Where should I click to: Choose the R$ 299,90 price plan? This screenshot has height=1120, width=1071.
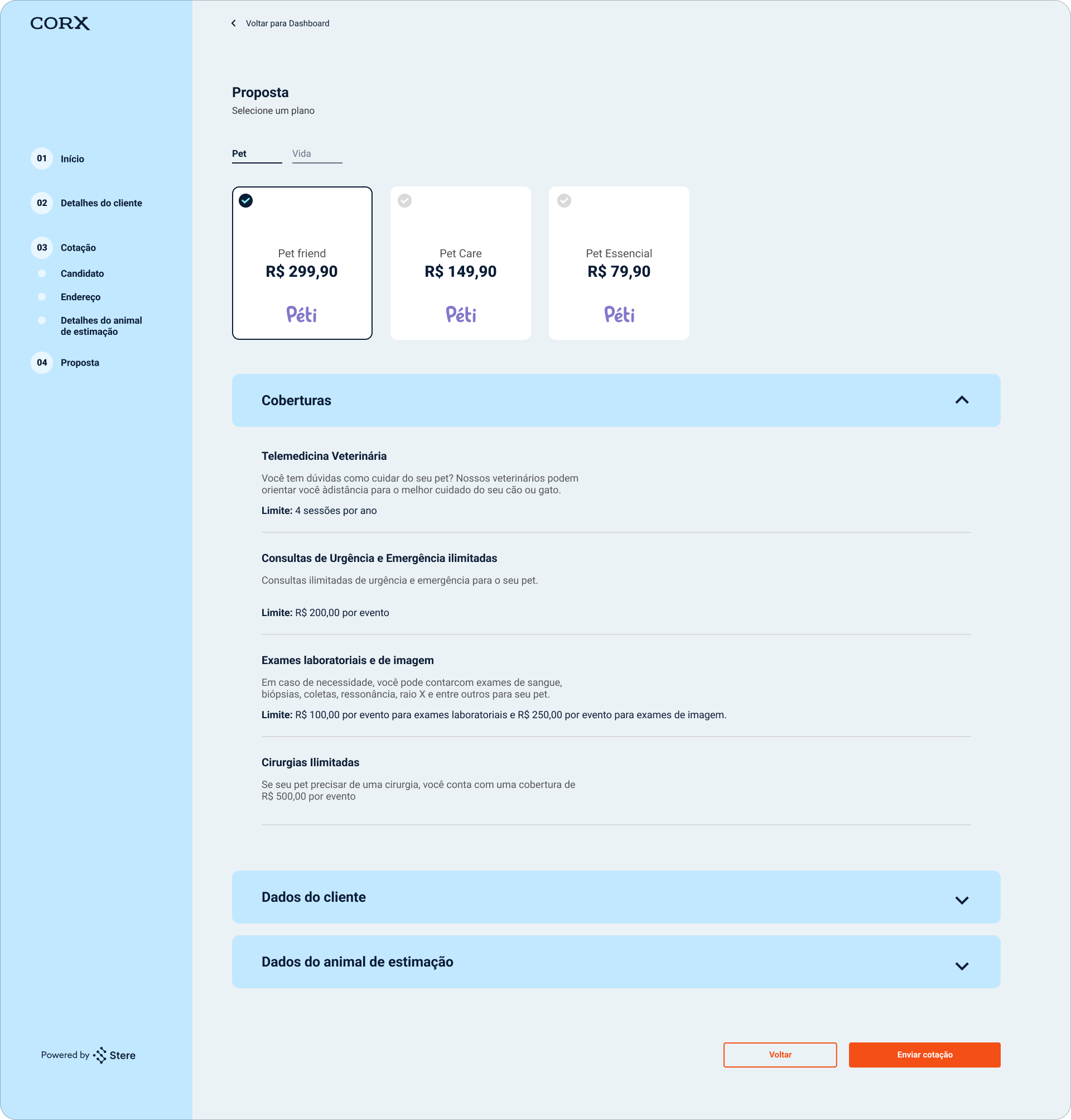[301, 272]
